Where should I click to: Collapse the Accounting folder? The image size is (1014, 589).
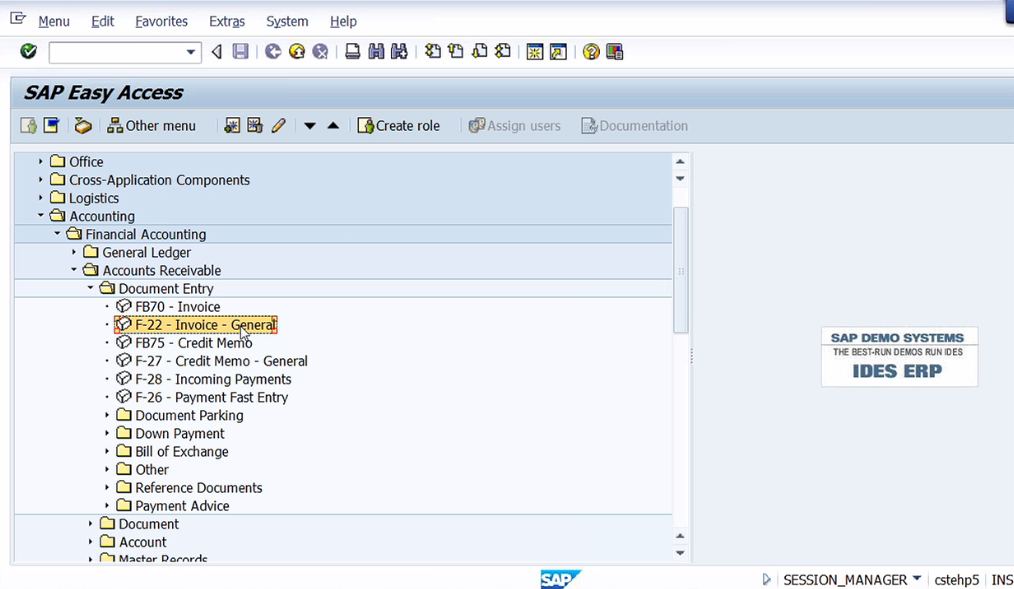click(41, 215)
